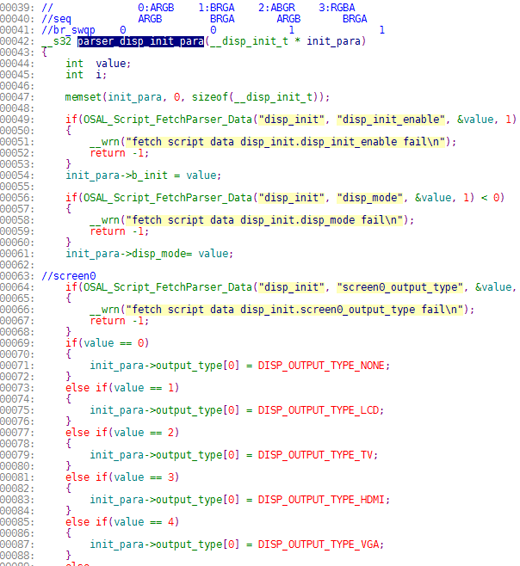Screen dimensions: 520x566
Task: Click "3:RGBA" in the top comment
Action: (337, 8)
